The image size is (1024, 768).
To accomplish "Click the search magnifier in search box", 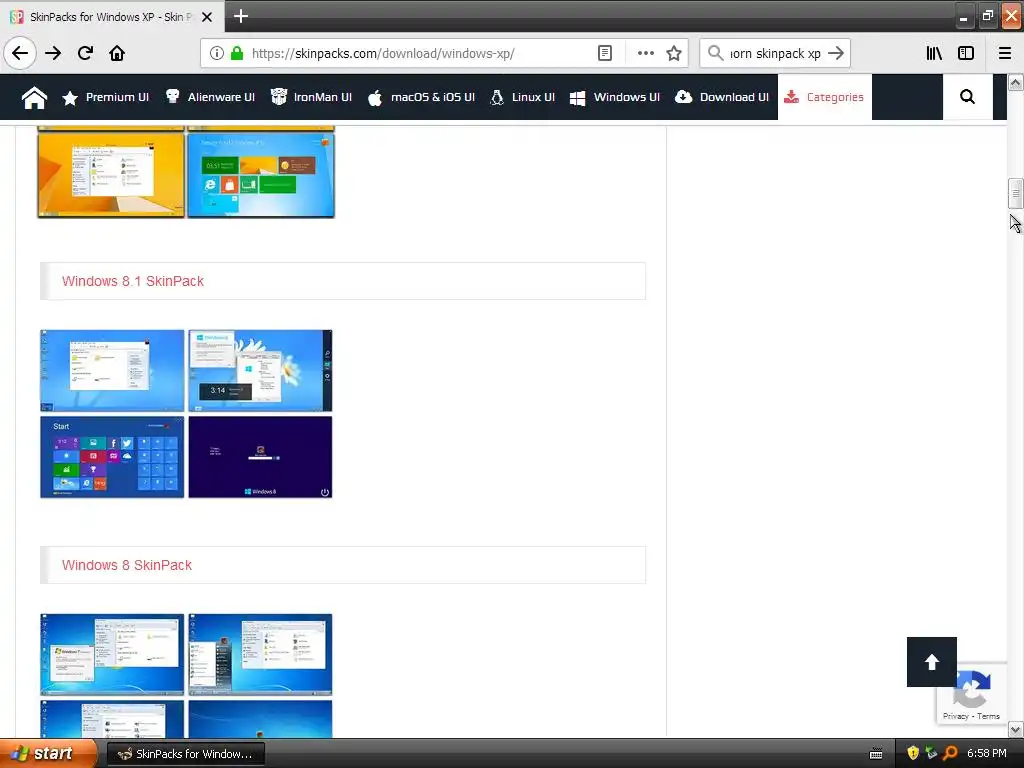I will (715, 53).
